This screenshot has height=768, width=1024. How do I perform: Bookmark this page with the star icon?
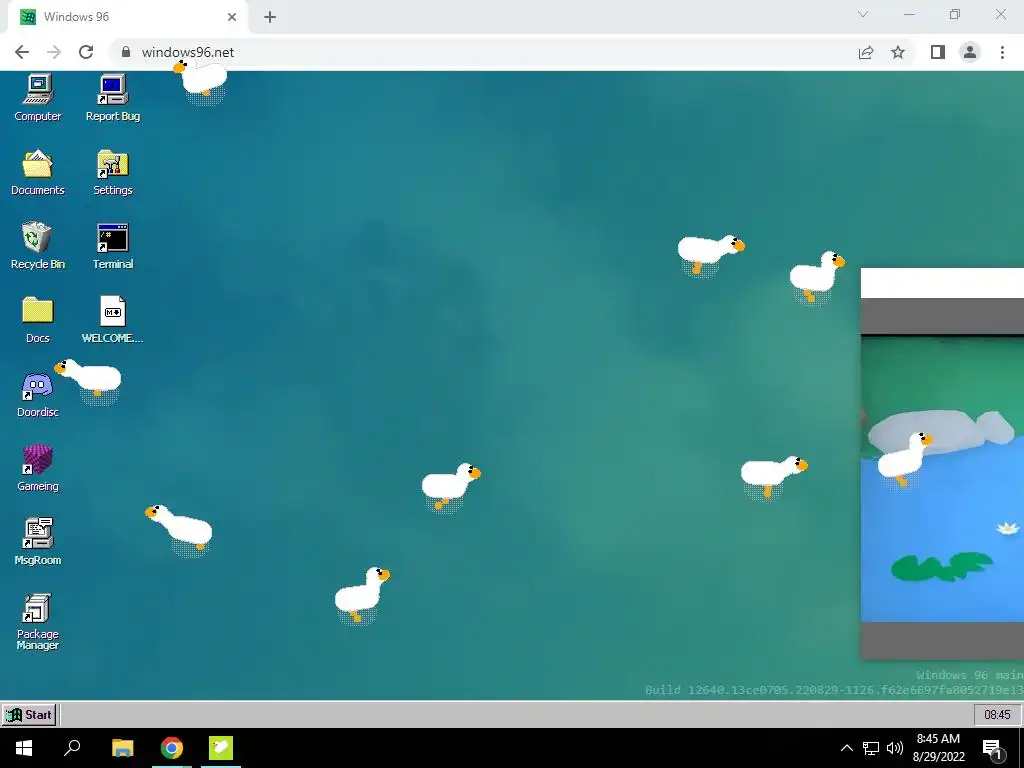click(898, 52)
